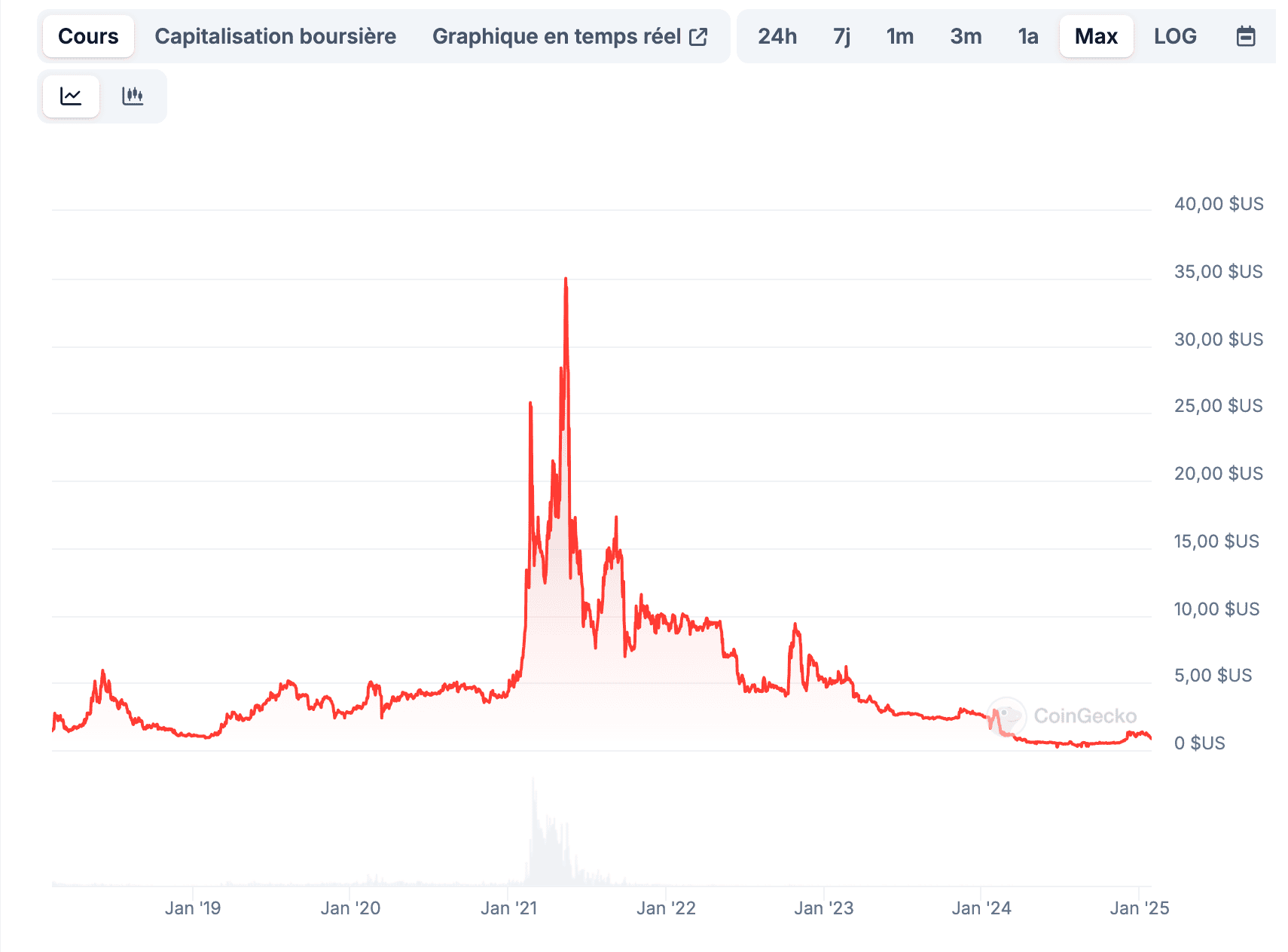The width and height of the screenshot is (1288, 952).
Task: Switch to line chart view icon
Action: (71, 96)
